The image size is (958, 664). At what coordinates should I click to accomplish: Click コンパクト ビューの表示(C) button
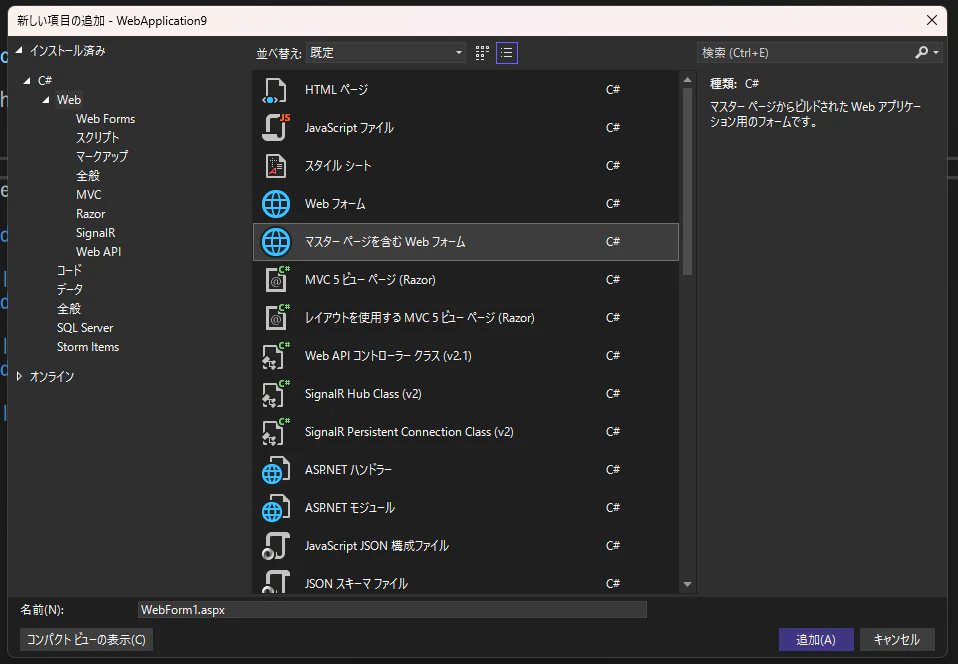[86, 640]
